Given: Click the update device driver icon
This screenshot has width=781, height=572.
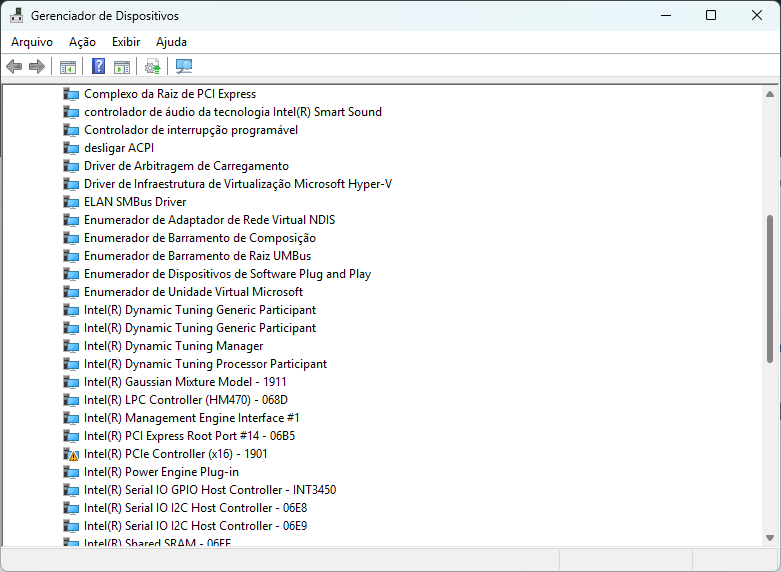Looking at the screenshot, I should pyautogui.click(x=152, y=66).
